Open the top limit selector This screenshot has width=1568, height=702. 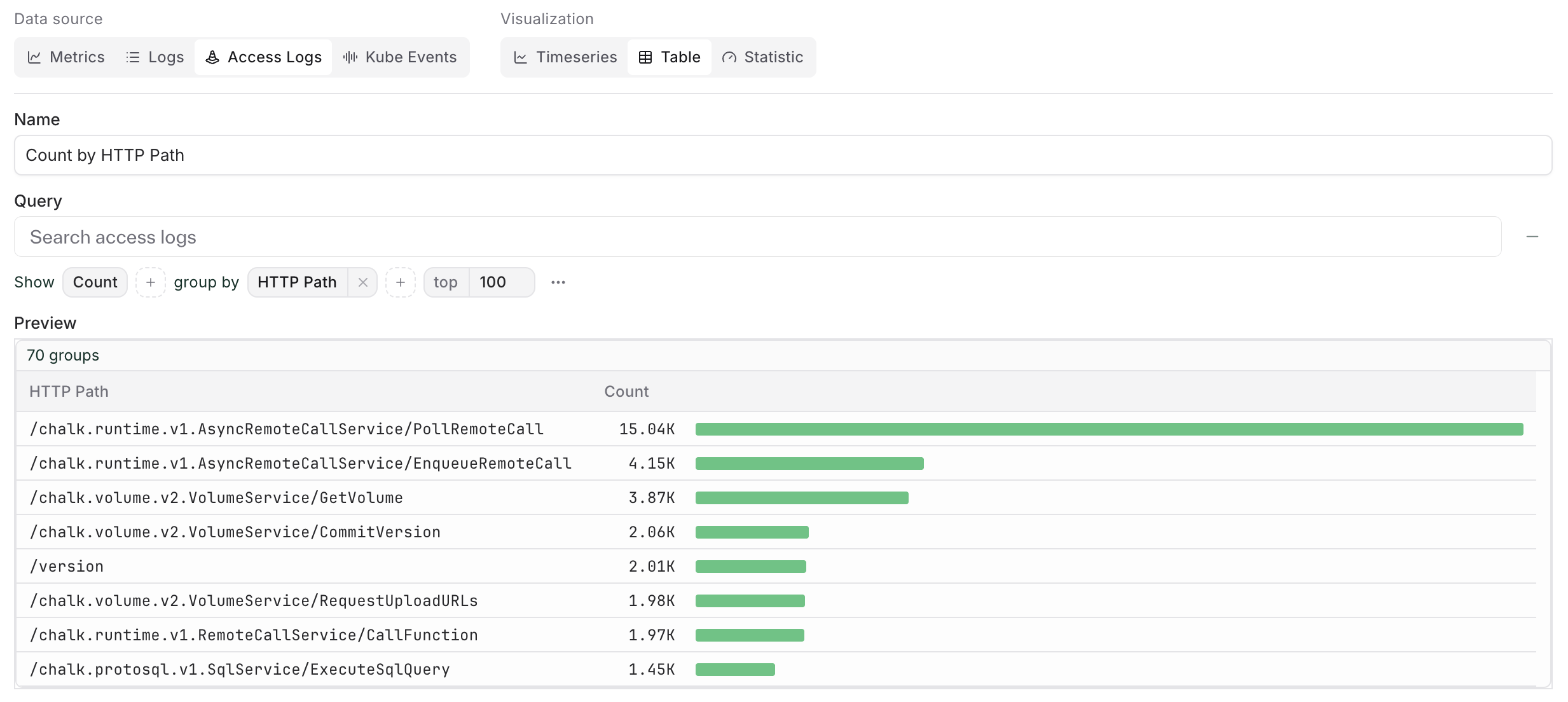pyautogui.click(x=446, y=282)
